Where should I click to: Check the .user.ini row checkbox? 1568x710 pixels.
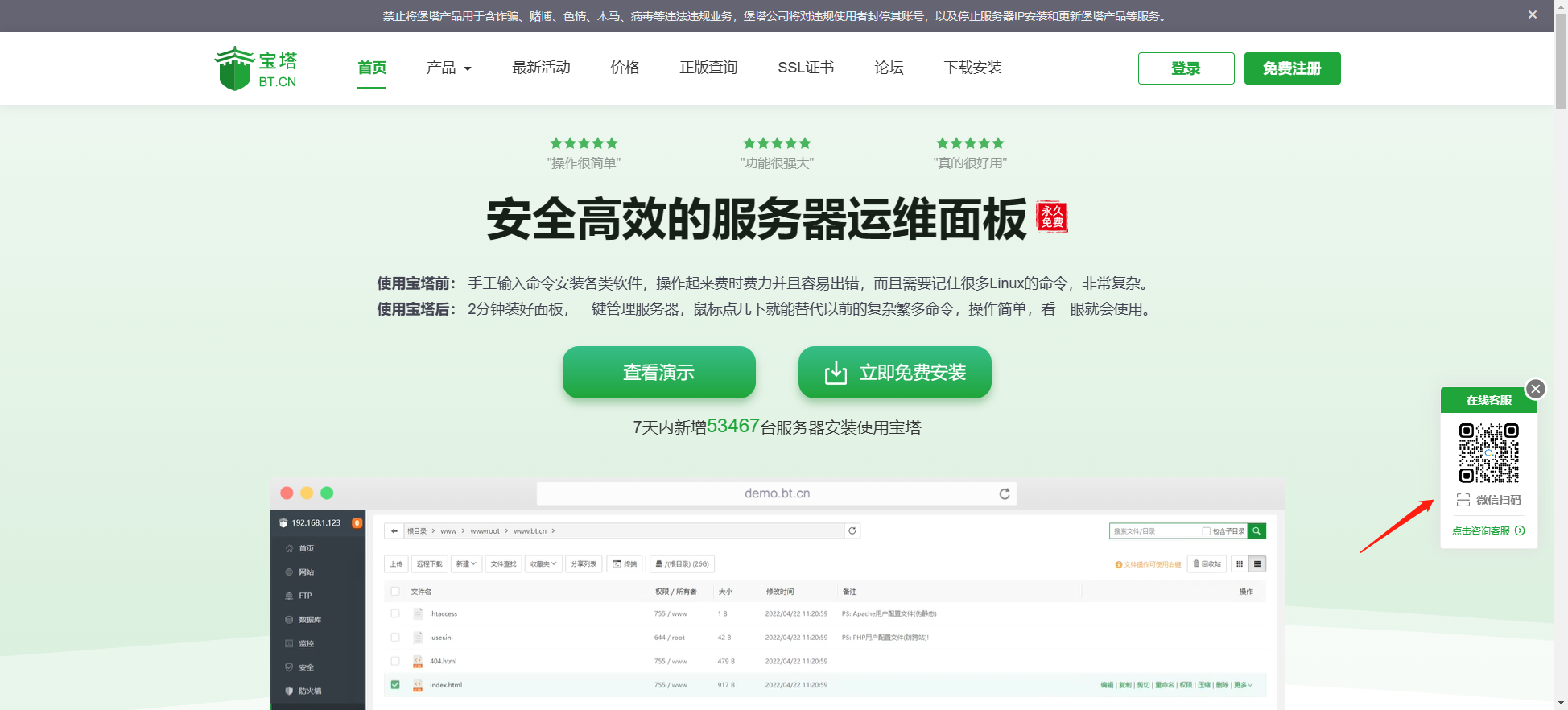[x=395, y=638]
